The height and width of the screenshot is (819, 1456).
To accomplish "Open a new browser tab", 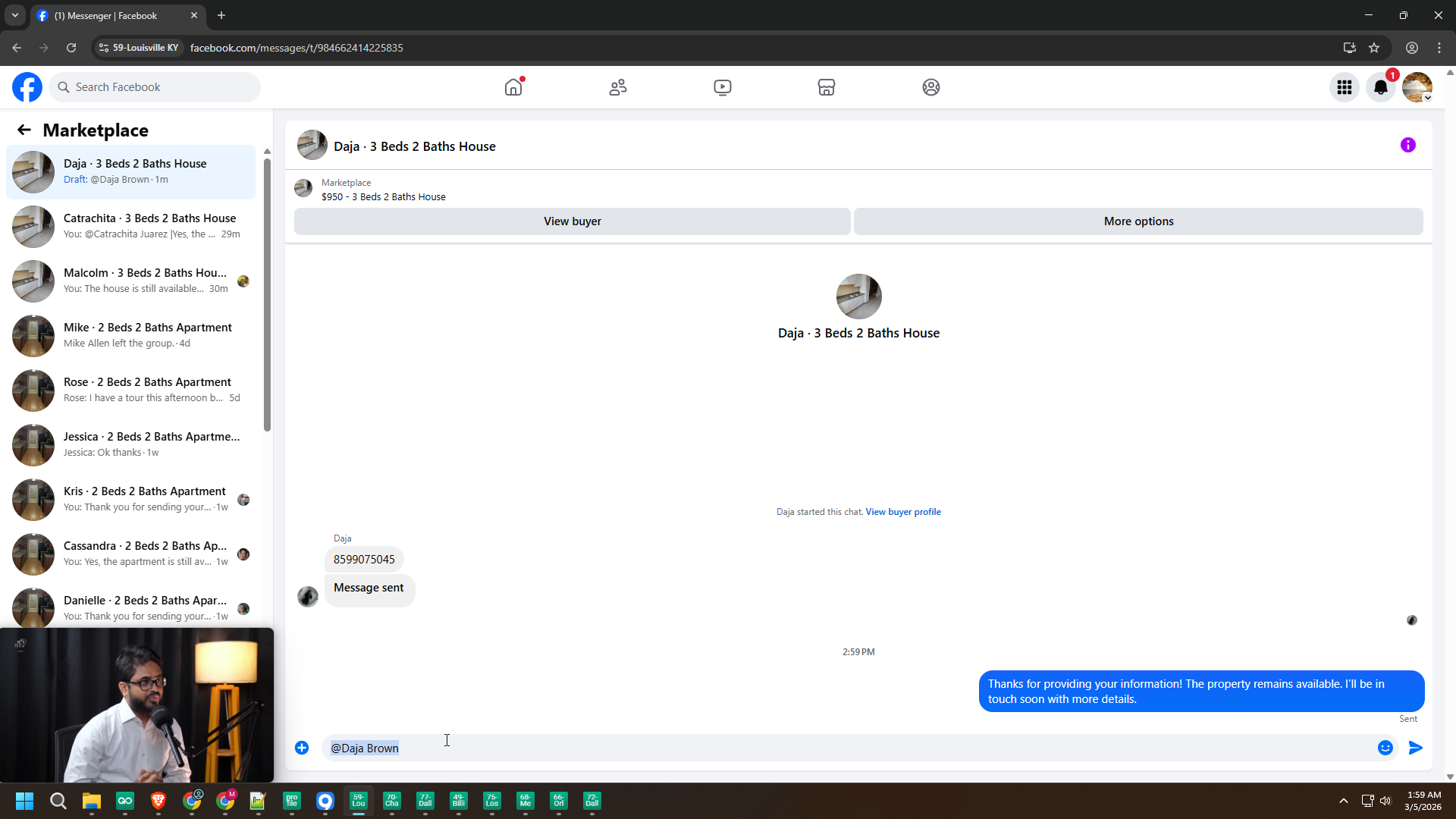I will pyautogui.click(x=221, y=15).
